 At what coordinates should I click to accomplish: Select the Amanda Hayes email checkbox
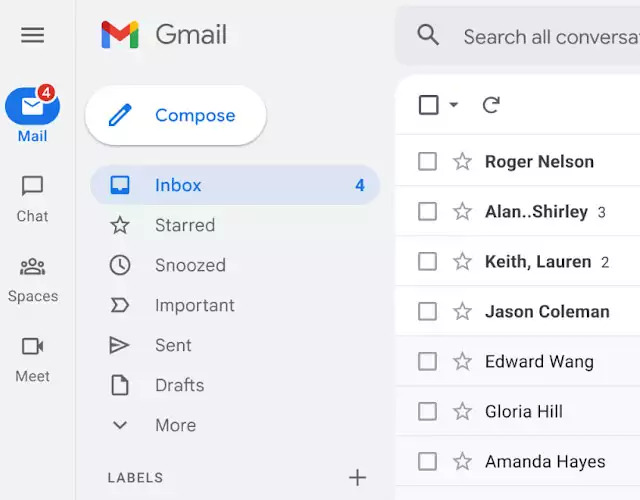point(428,462)
